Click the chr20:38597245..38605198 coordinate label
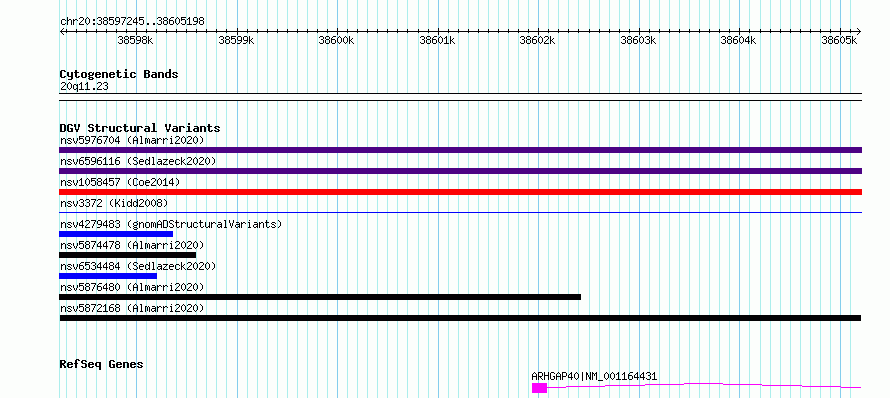 (132, 22)
